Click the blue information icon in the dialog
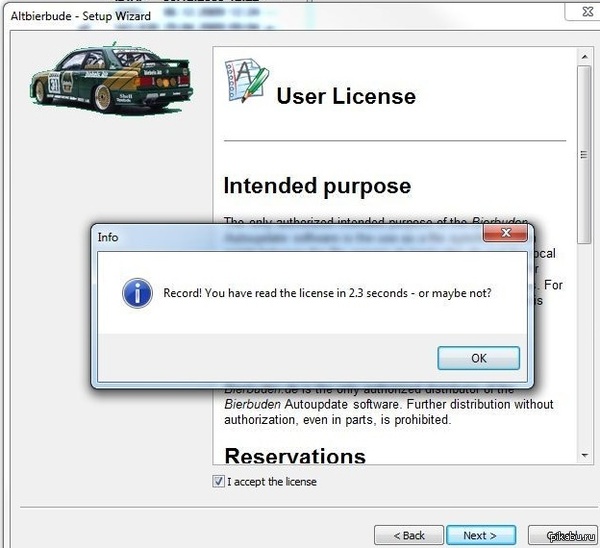The image size is (600, 548). [x=135, y=293]
